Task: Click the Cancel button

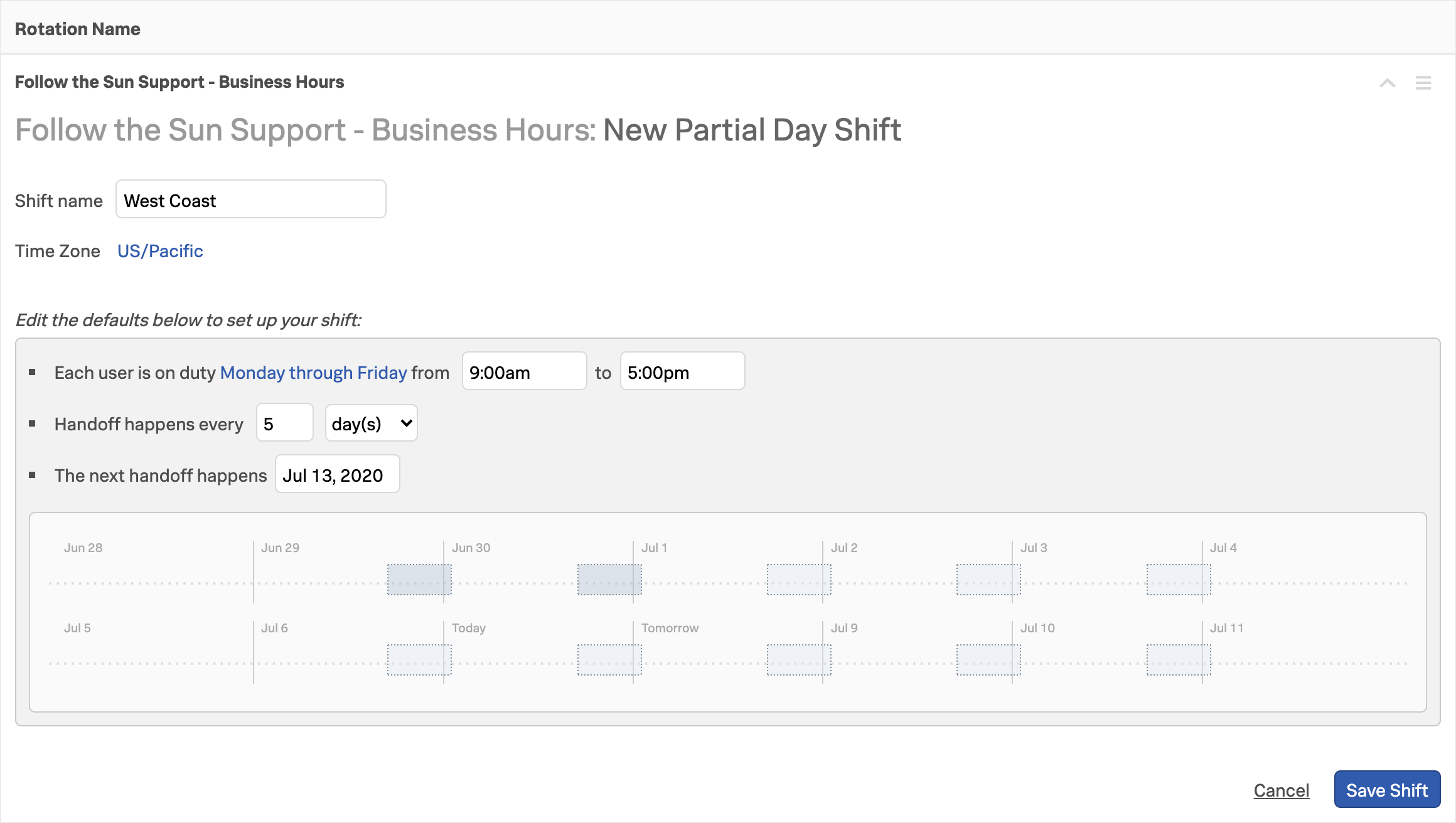Action: 1282,790
